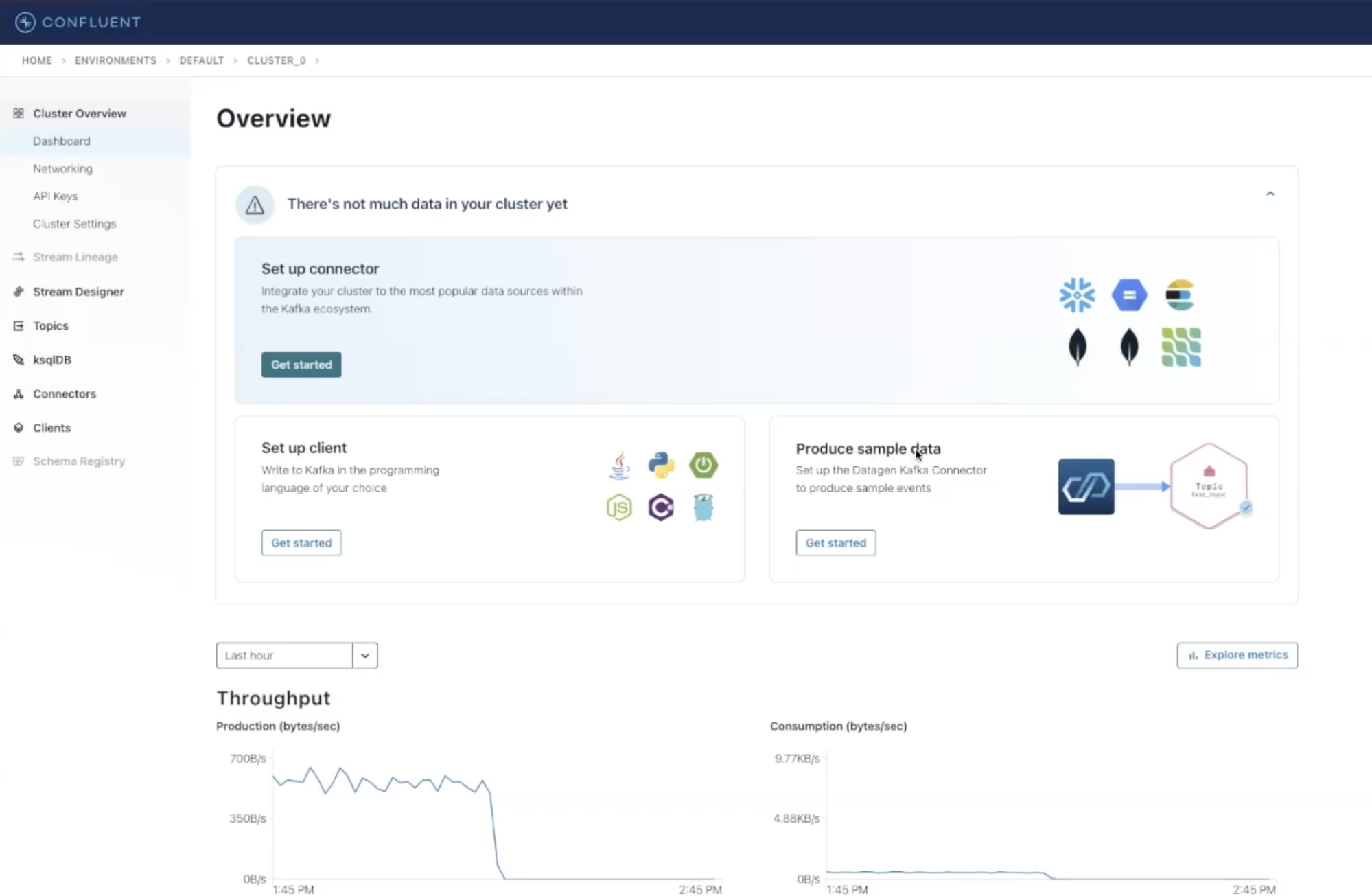Click the CLUSTER_0 breadcrumb link

[x=277, y=60]
